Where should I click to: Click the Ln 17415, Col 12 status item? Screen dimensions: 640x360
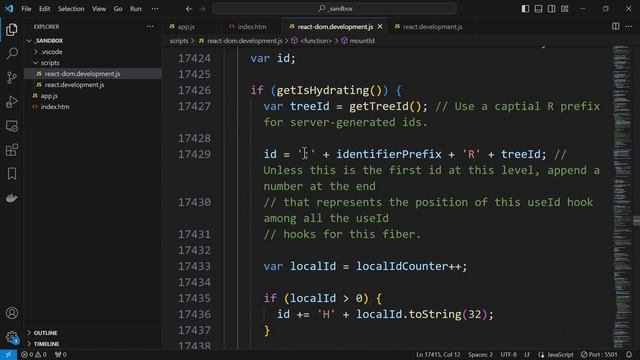[x=438, y=355]
